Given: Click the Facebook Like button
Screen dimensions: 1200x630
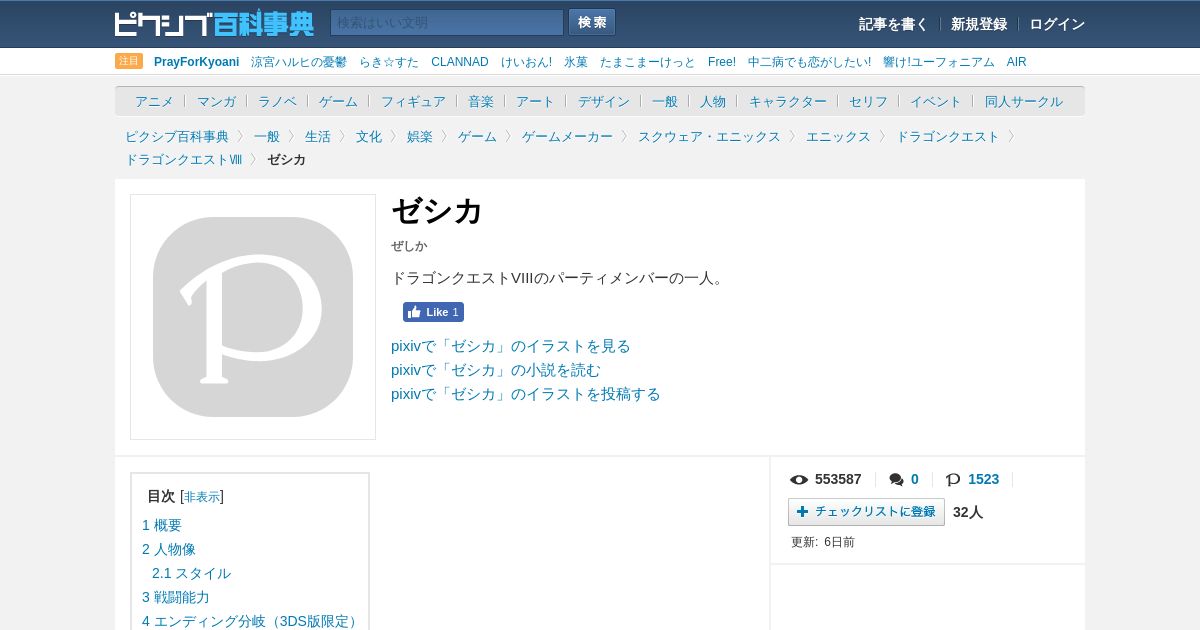Looking at the screenshot, I should 433,312.
